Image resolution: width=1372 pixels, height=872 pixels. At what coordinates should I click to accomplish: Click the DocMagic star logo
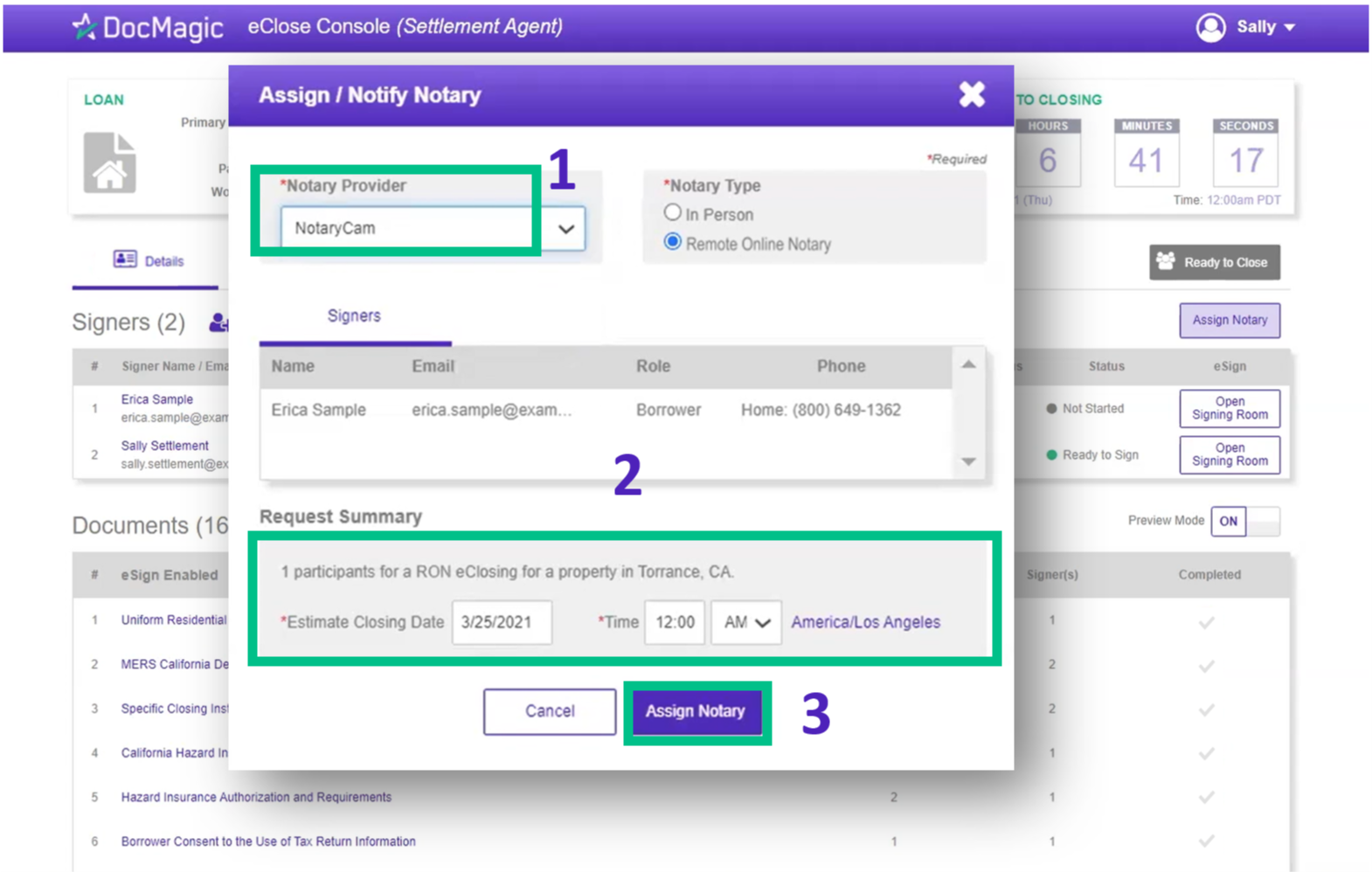point(84,27)
